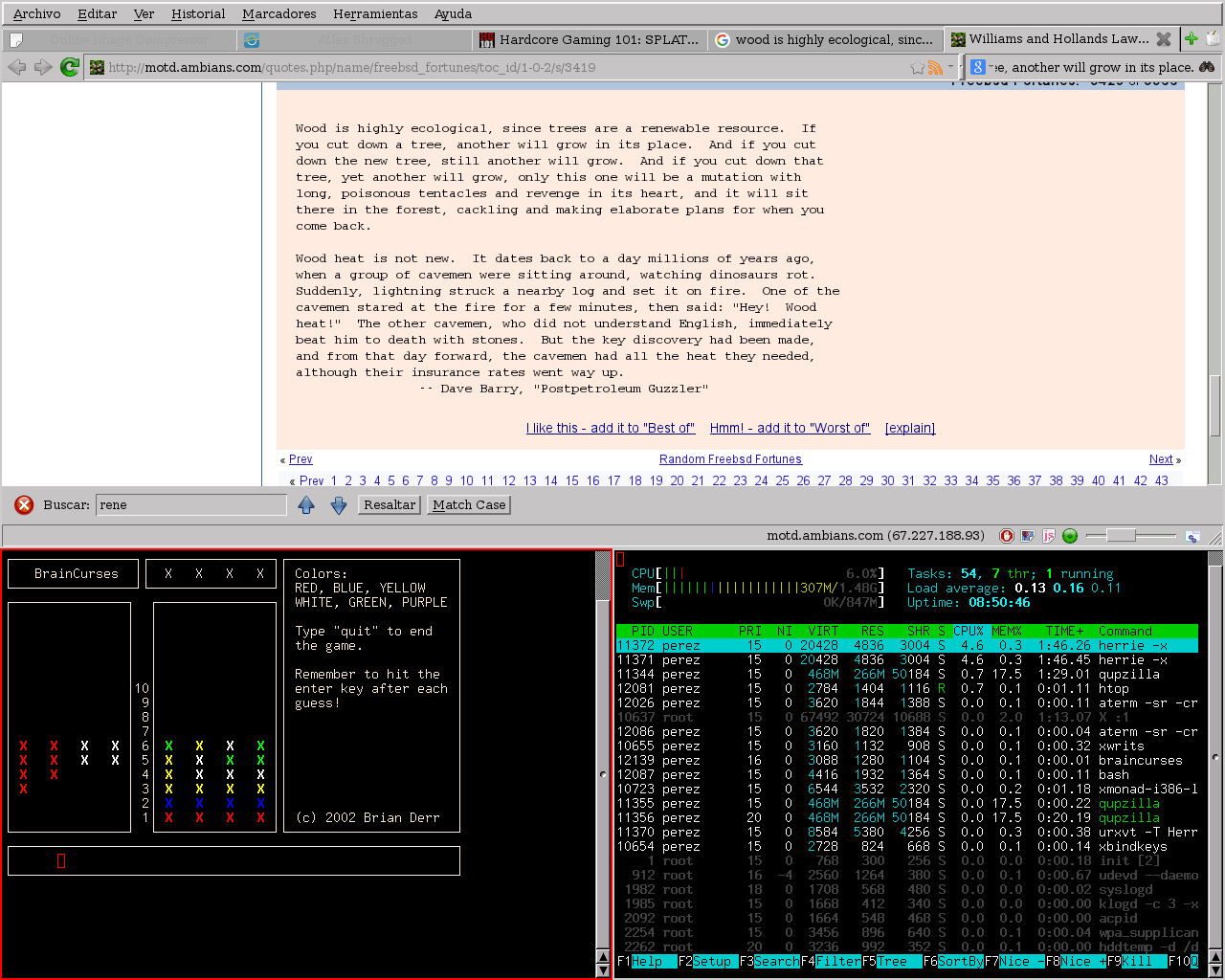Image resolution: width=1225 pixels, height=980 pixels.
Task: Select braincurses process row in htop
Action: (906, 761)
